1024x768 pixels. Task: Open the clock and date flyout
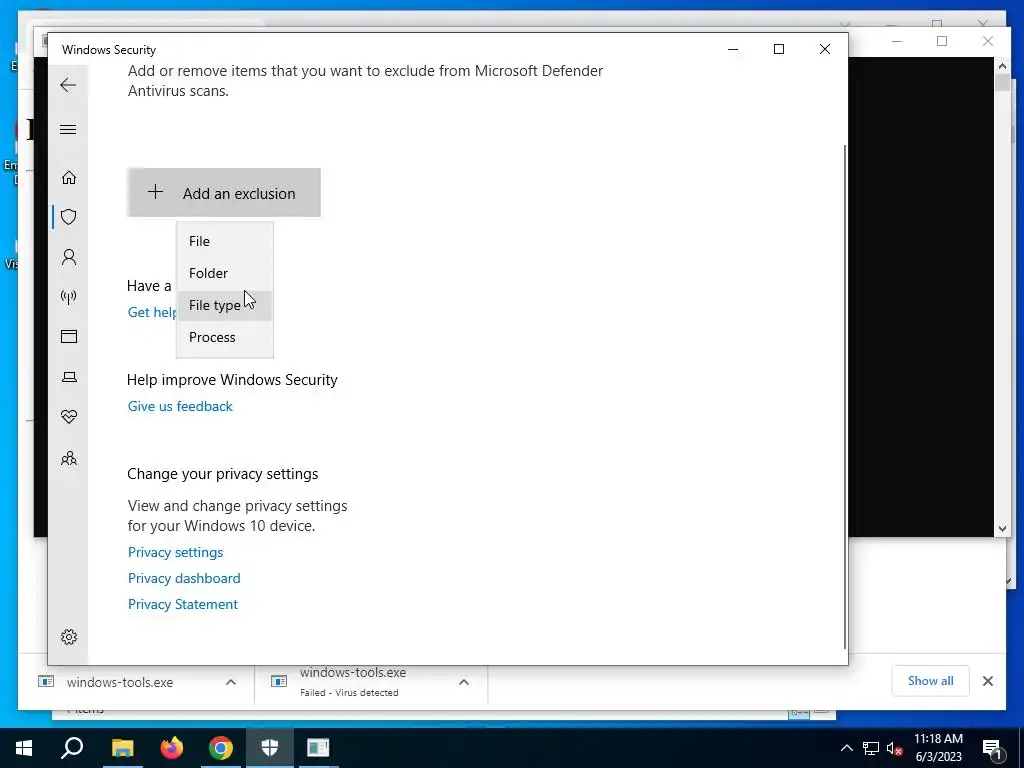pyautogui.click(x=938, y=748)
